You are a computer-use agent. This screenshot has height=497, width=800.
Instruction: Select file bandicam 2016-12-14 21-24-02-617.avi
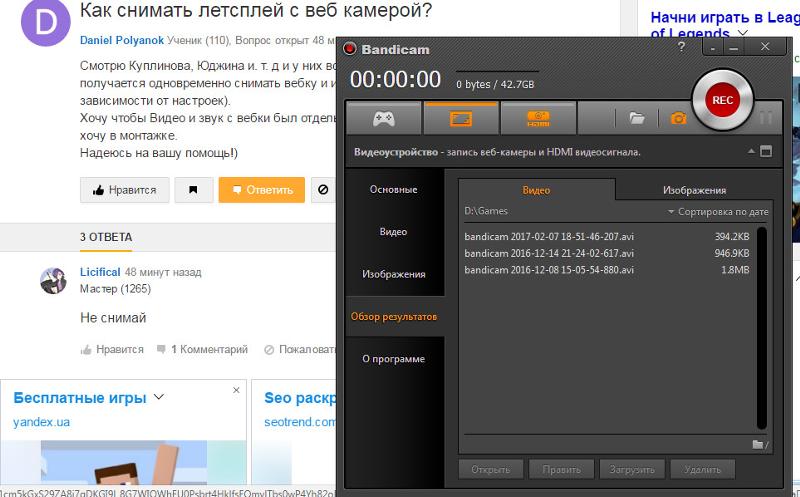click(607, 253)
